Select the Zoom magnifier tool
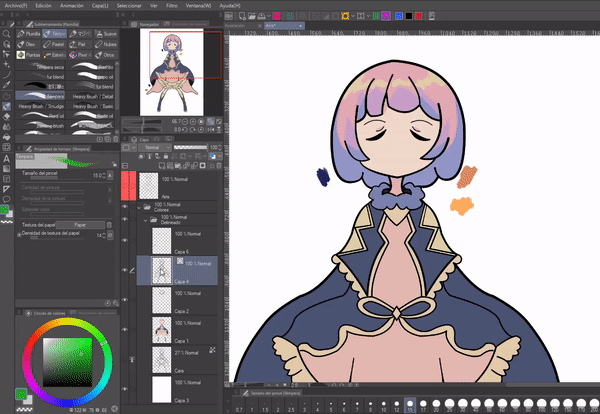 pyautogui.click(x=7, y=34)
